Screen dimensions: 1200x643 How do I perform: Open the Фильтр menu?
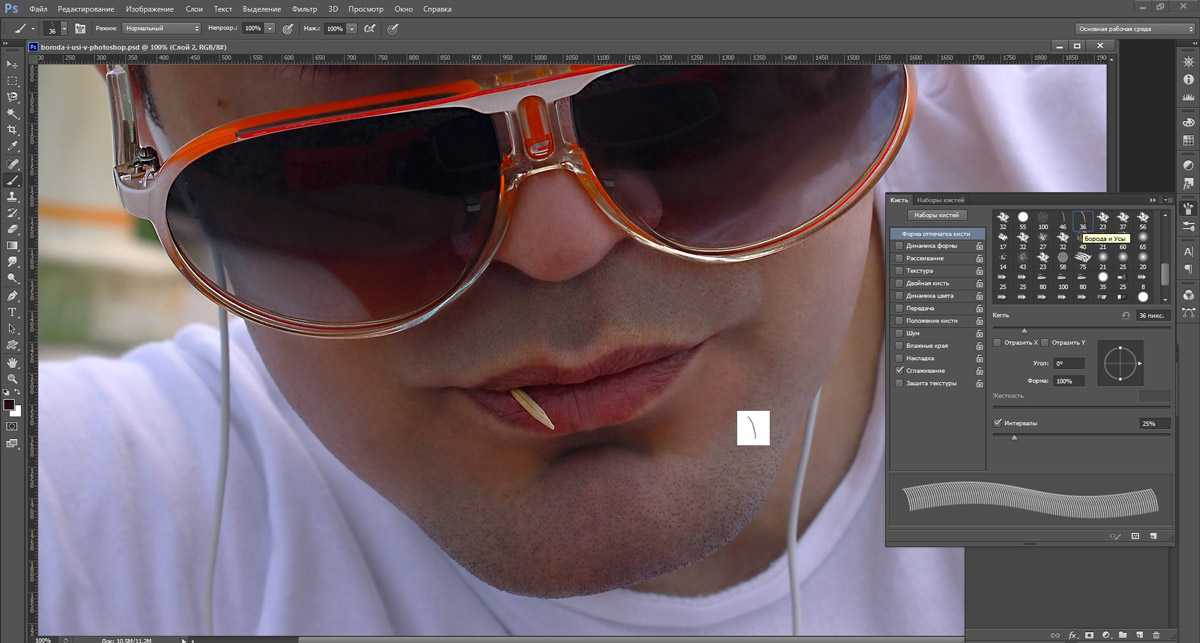(x=304, y=9)
